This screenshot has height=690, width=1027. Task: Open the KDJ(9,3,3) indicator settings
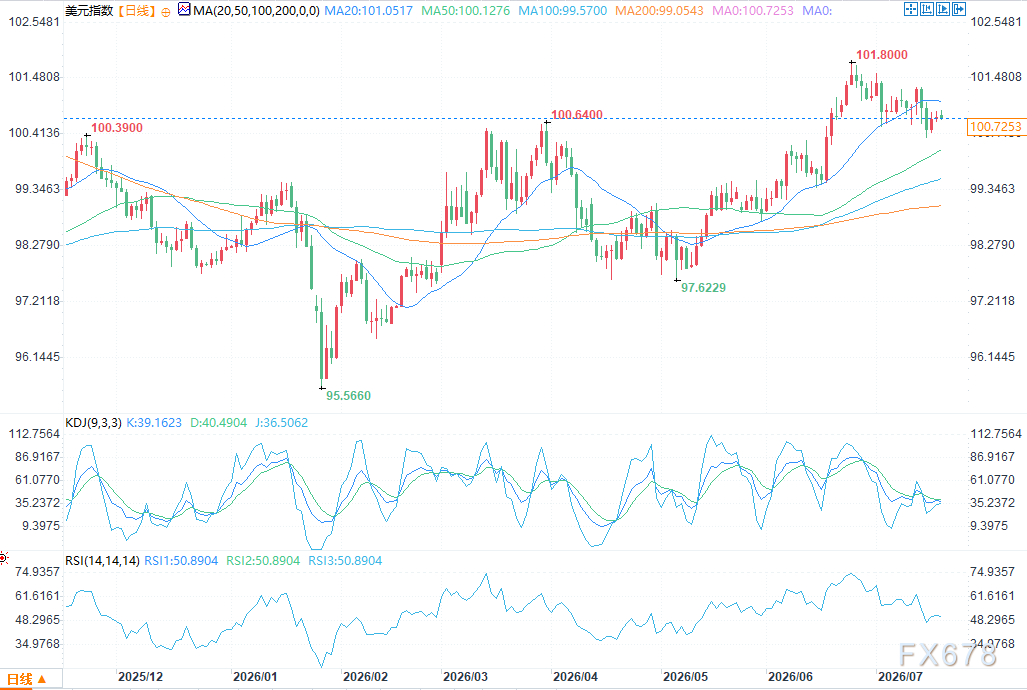[93, 423]
